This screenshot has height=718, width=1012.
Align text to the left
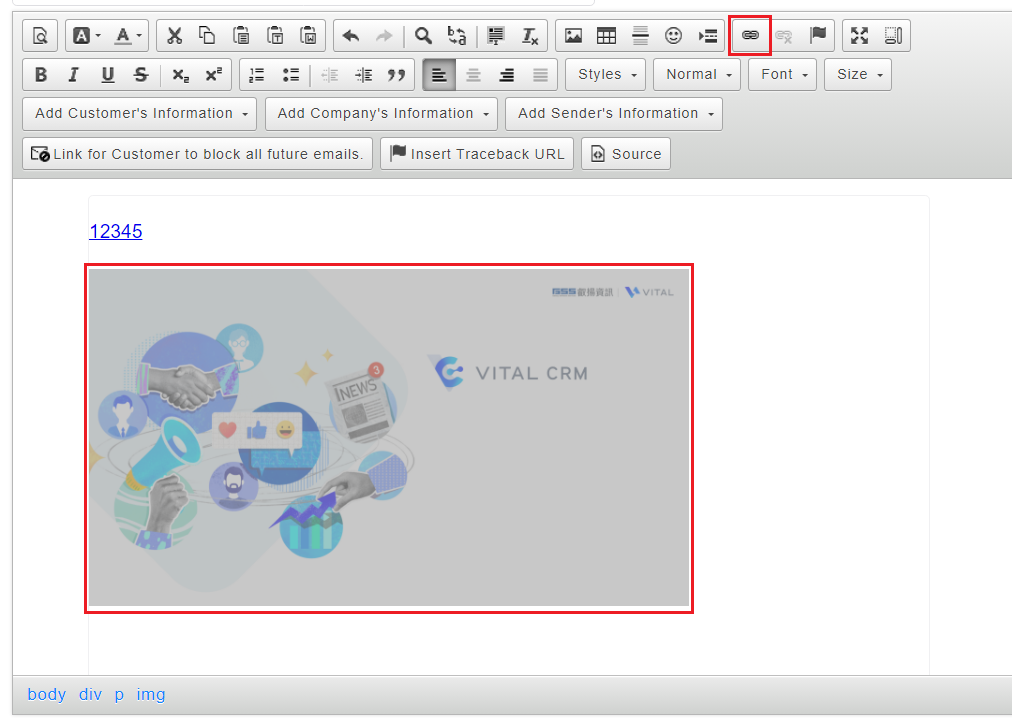tap(440, 75)
